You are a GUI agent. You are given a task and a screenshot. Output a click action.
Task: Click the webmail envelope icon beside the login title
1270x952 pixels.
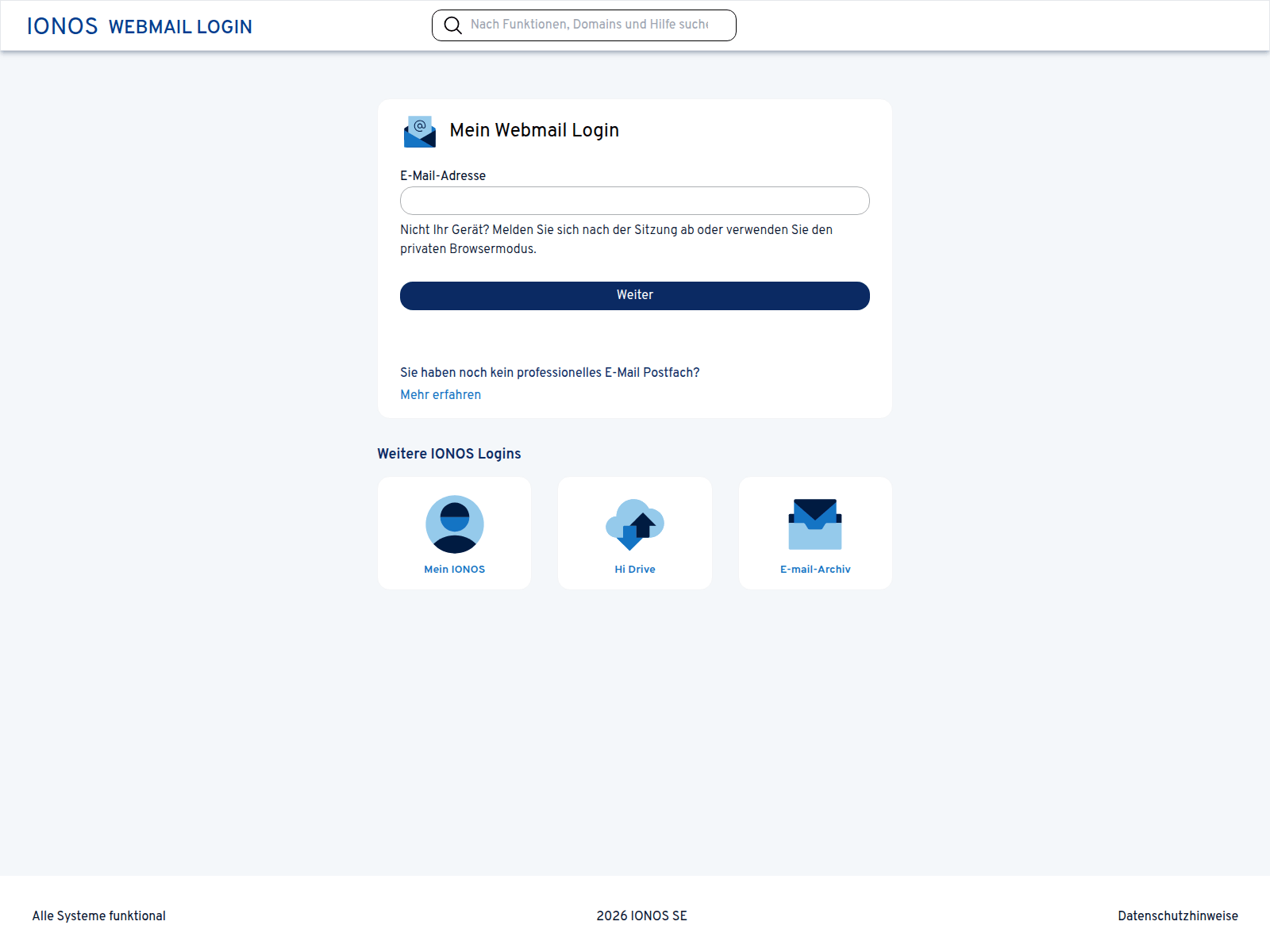(420, 131)
